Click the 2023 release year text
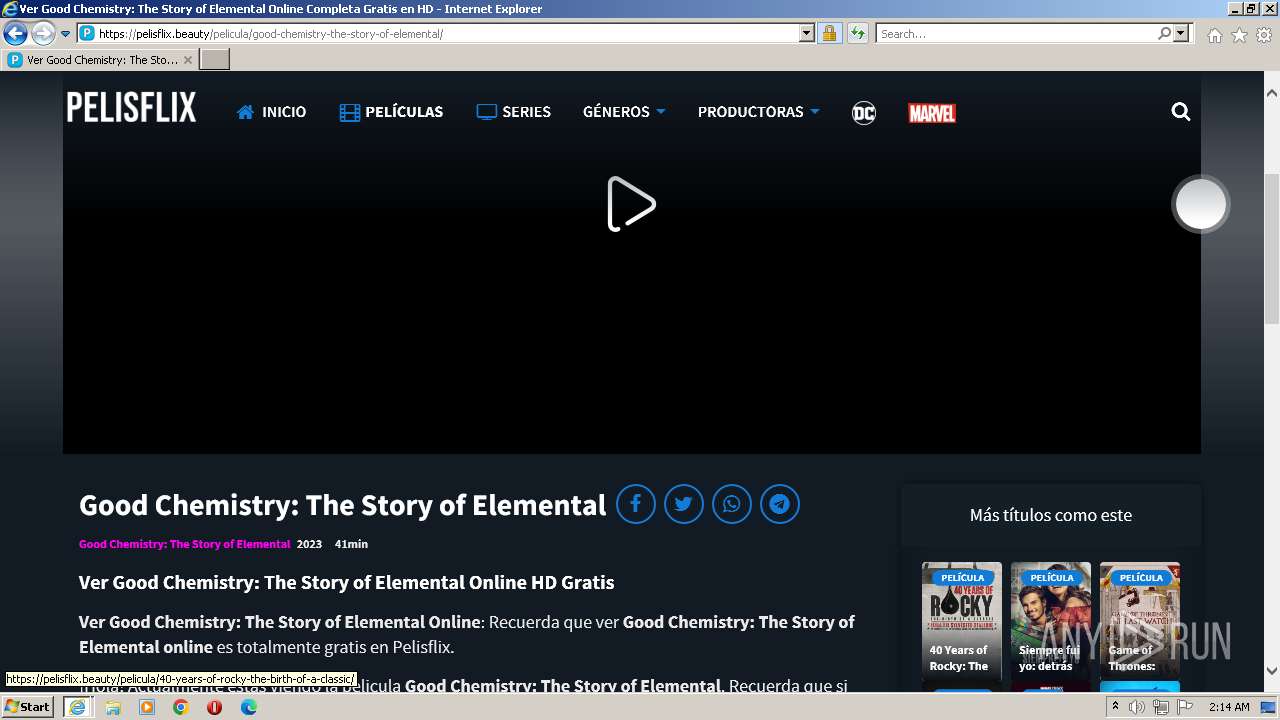Screen dimensions: 1280x720 309,544
